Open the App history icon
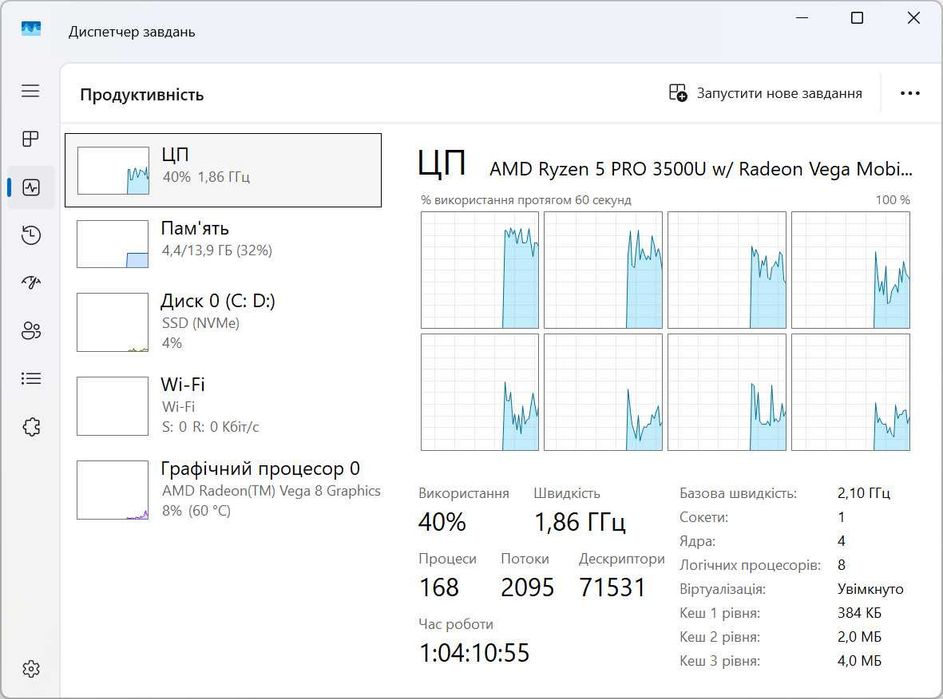The image size is (943, 699). [x=31, y=235]
